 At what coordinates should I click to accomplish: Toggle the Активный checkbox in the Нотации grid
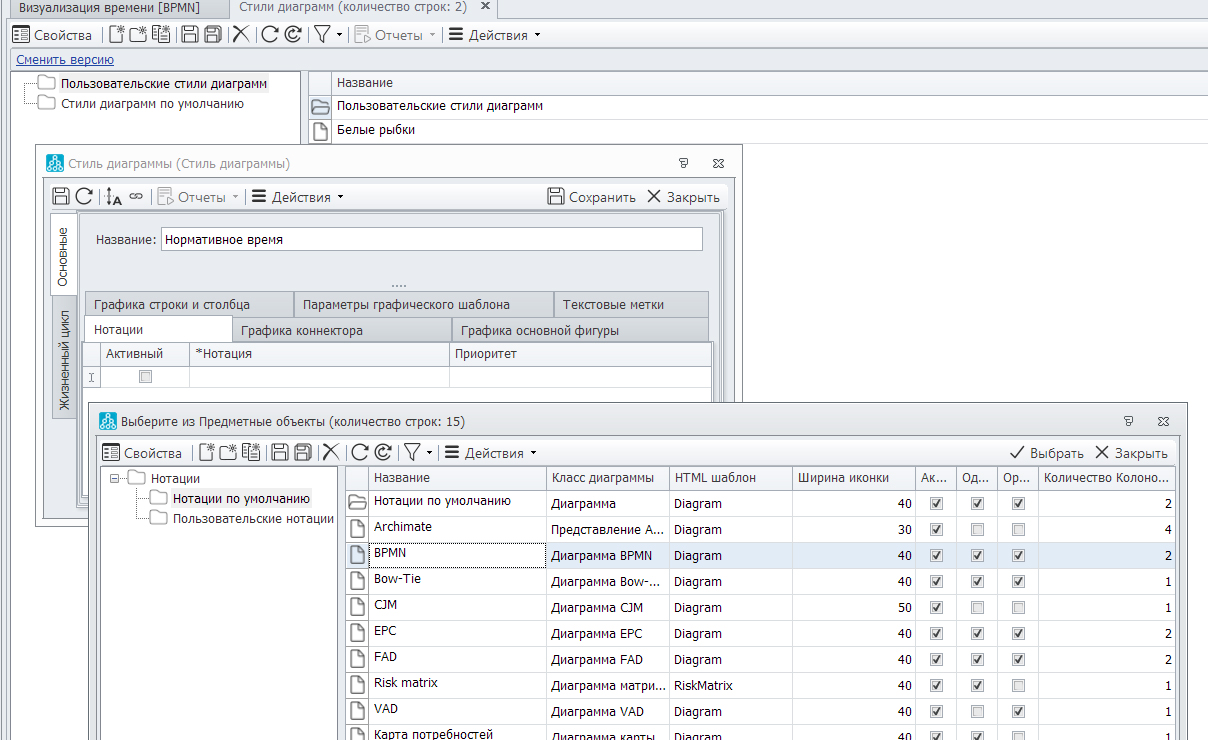pos(145,377)
